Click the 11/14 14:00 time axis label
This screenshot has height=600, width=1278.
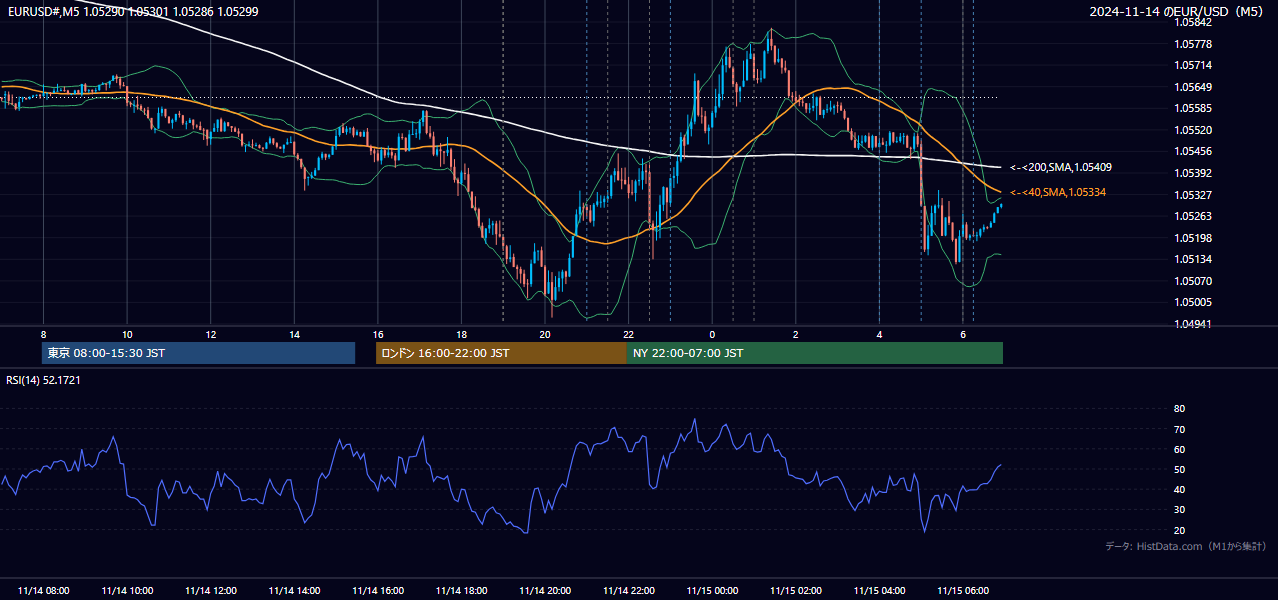pyautogui.click(x=294, y=591)
